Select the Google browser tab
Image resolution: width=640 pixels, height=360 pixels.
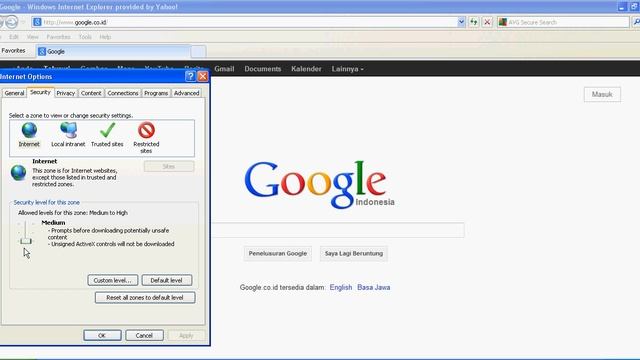coord(113,51)
